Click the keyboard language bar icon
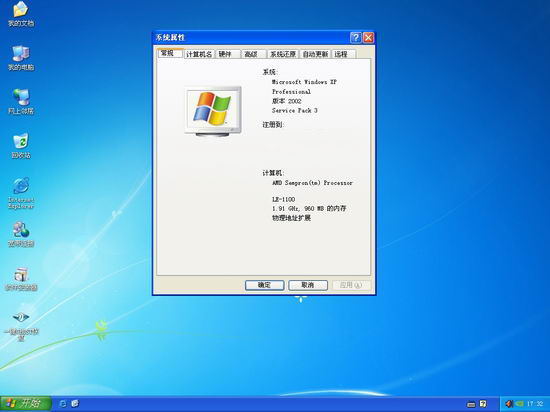 coord(471,404)
